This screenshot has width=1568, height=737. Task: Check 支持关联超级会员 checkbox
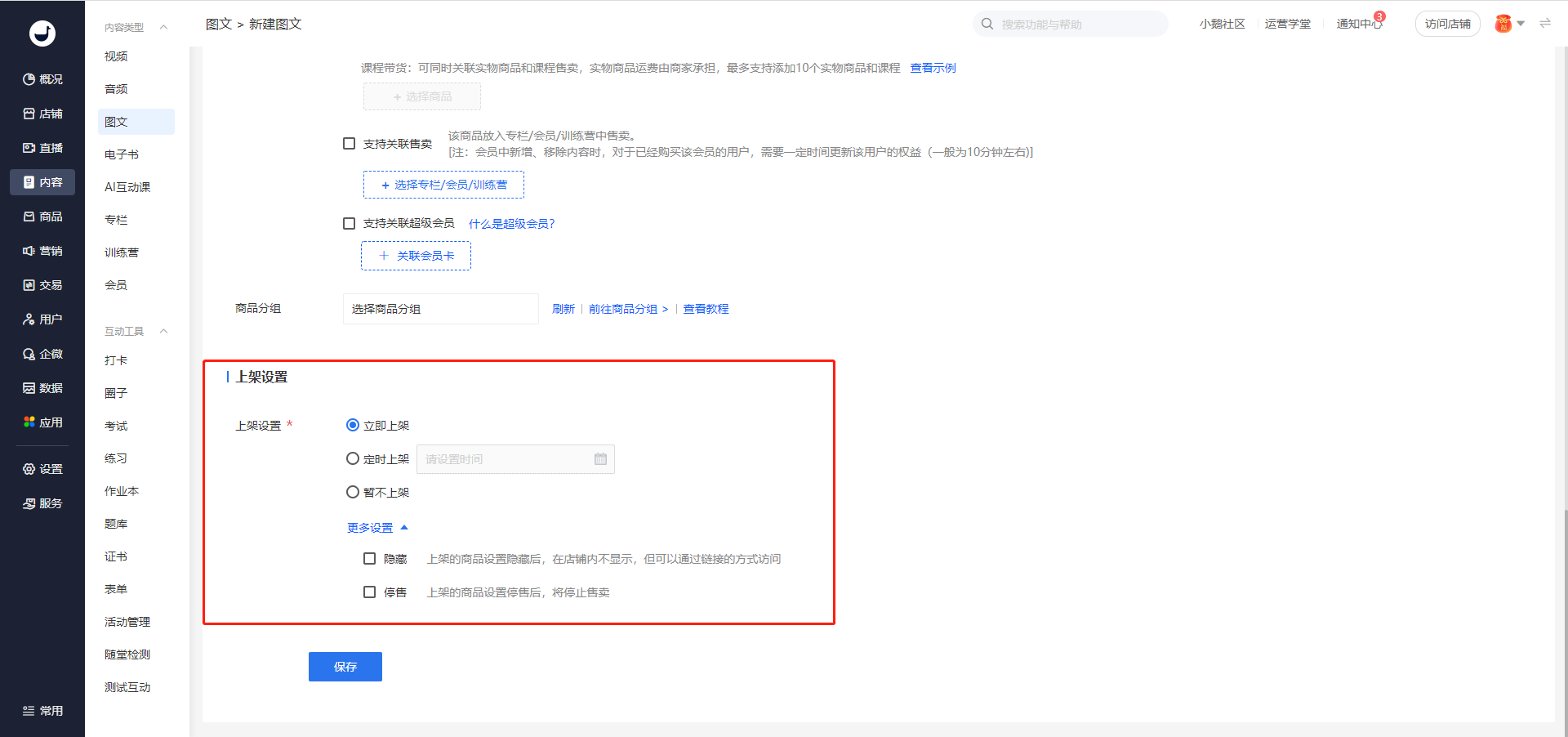350,223
